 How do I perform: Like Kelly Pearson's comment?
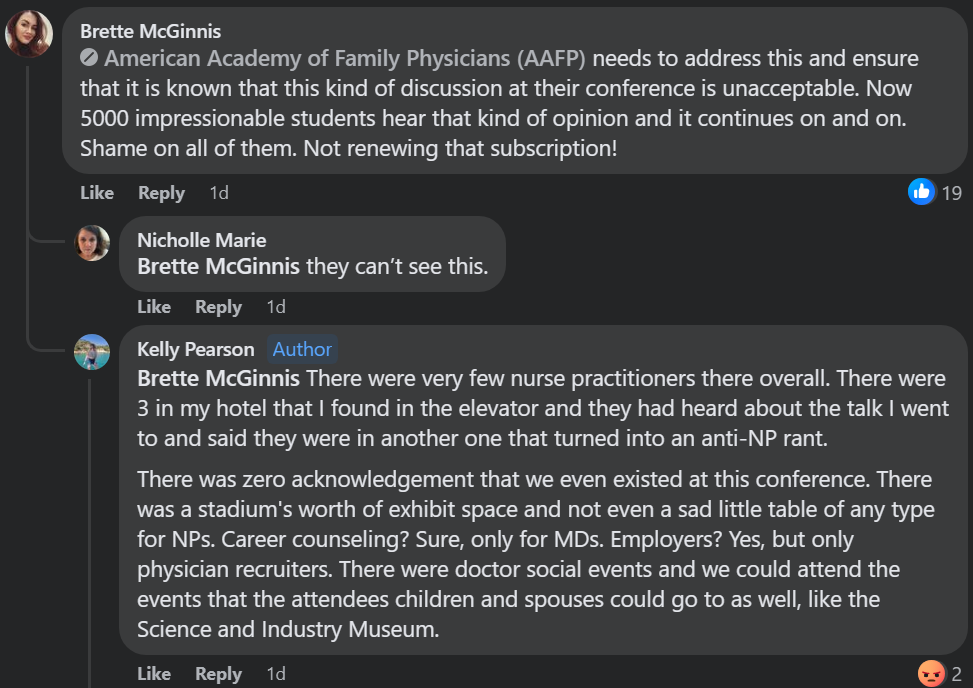[x=154, y=673]
